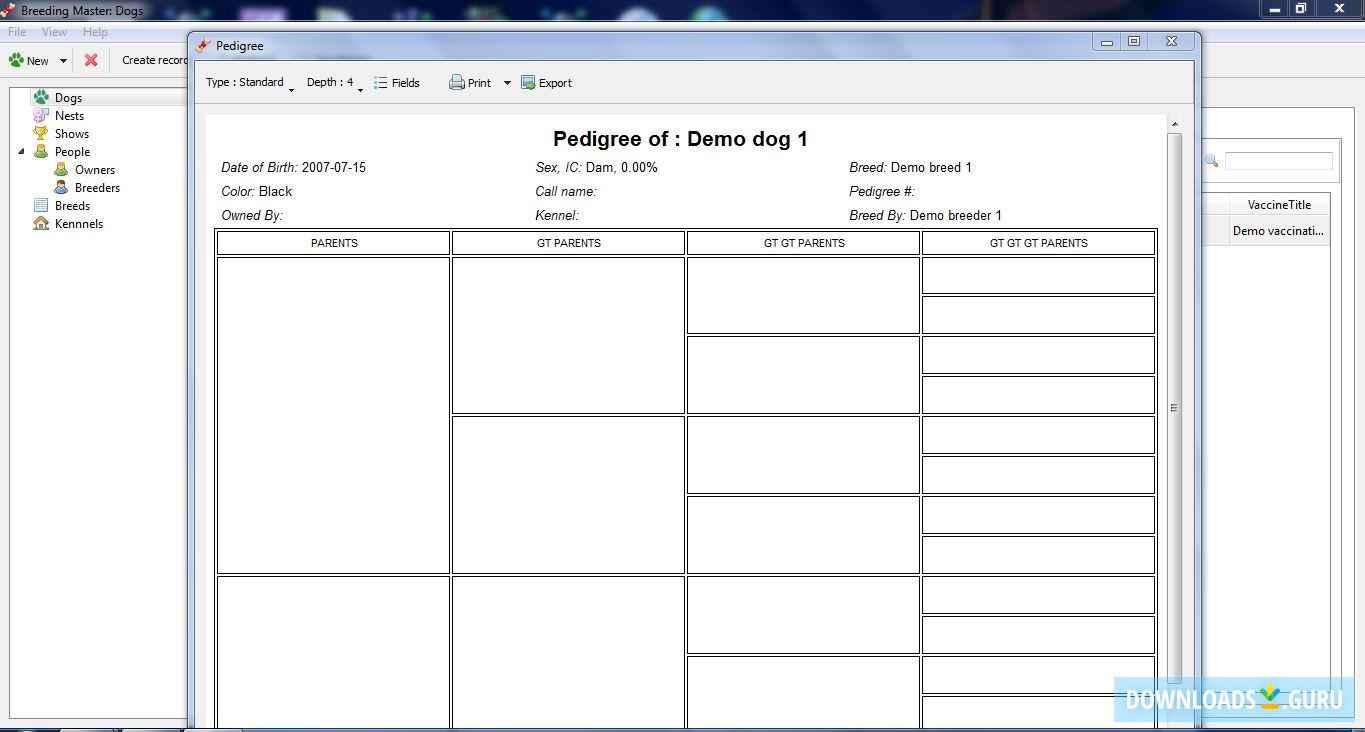Click the Color: Black text

click(257, 191)
